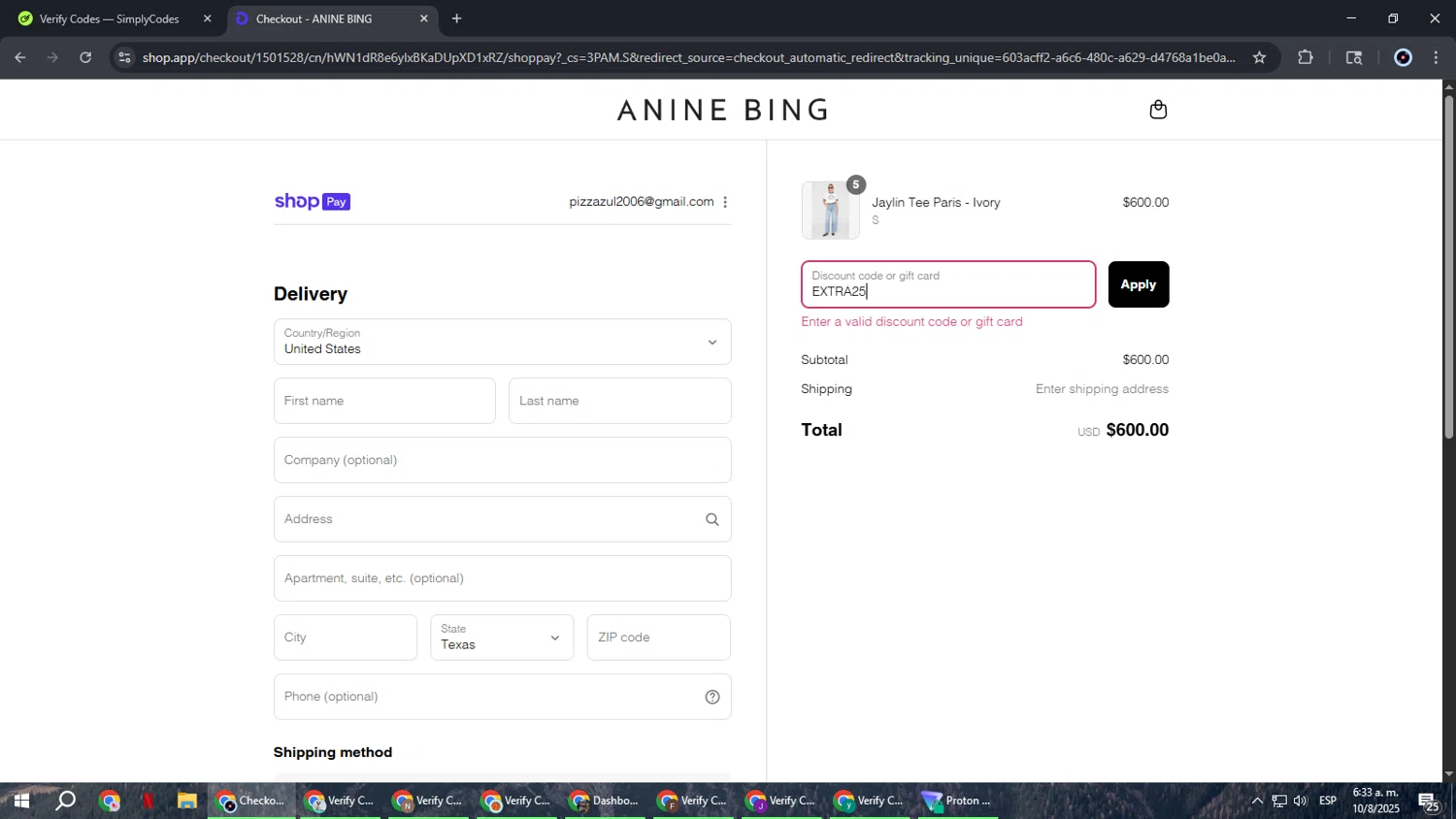Click the Enter shipping address text
Viewport: 1456px width, 819px height.
1102,389
